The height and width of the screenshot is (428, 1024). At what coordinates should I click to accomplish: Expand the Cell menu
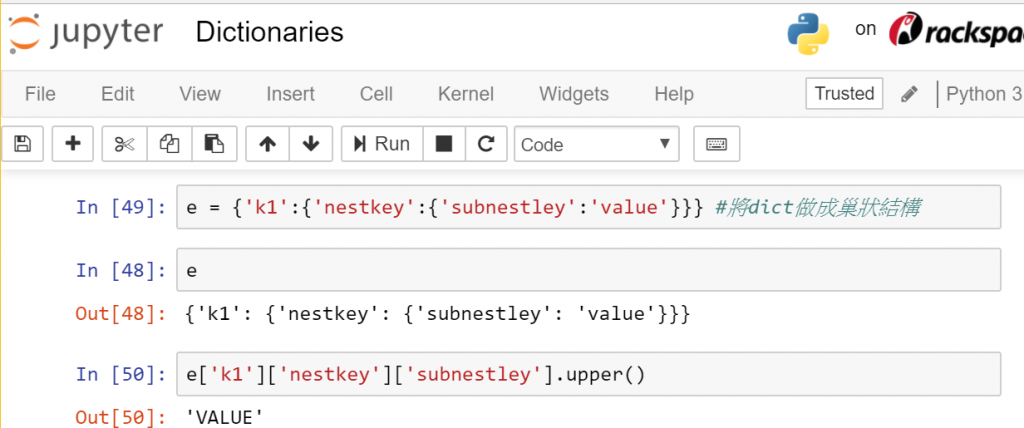point(376,94)
